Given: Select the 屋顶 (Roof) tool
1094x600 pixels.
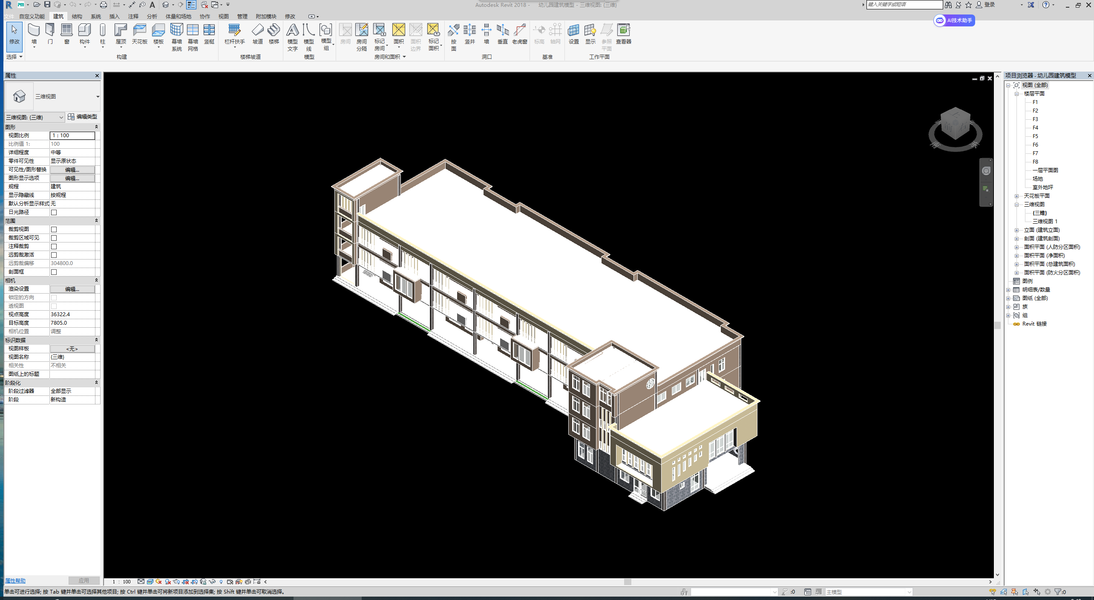Looking at the screenshot, I should pos(121,34).
